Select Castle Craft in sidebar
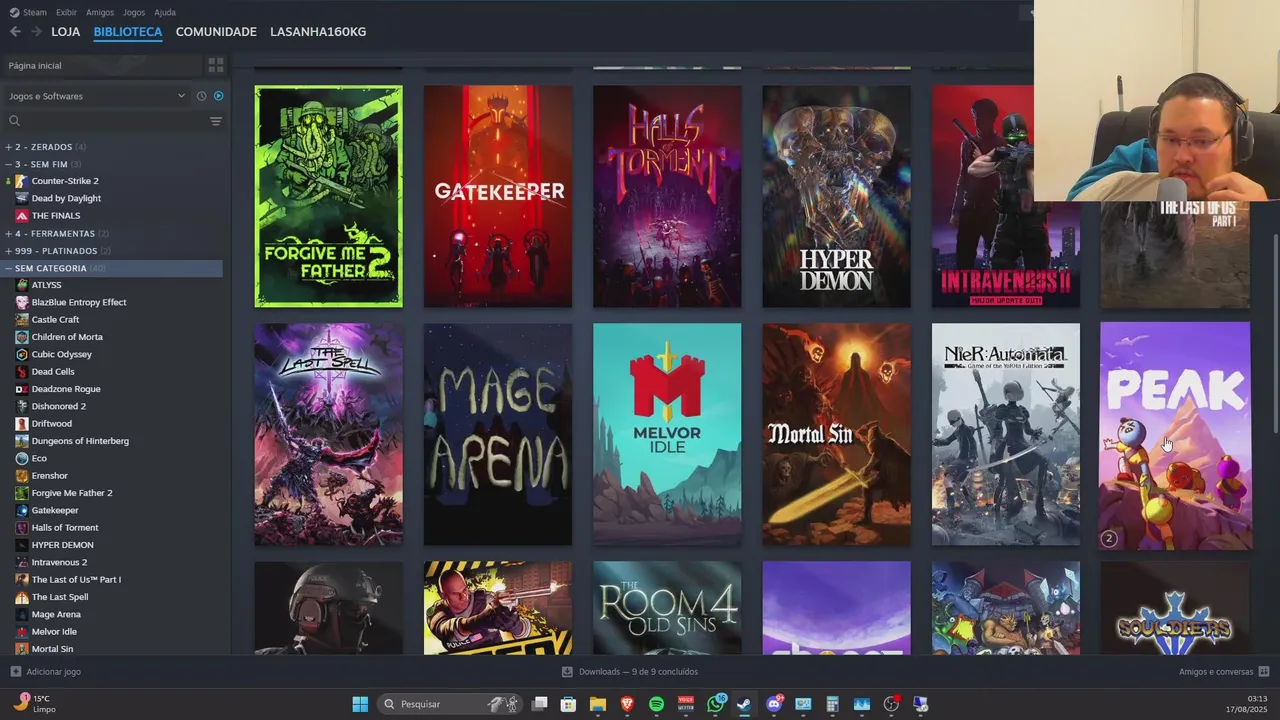 [x=55, y=320]
